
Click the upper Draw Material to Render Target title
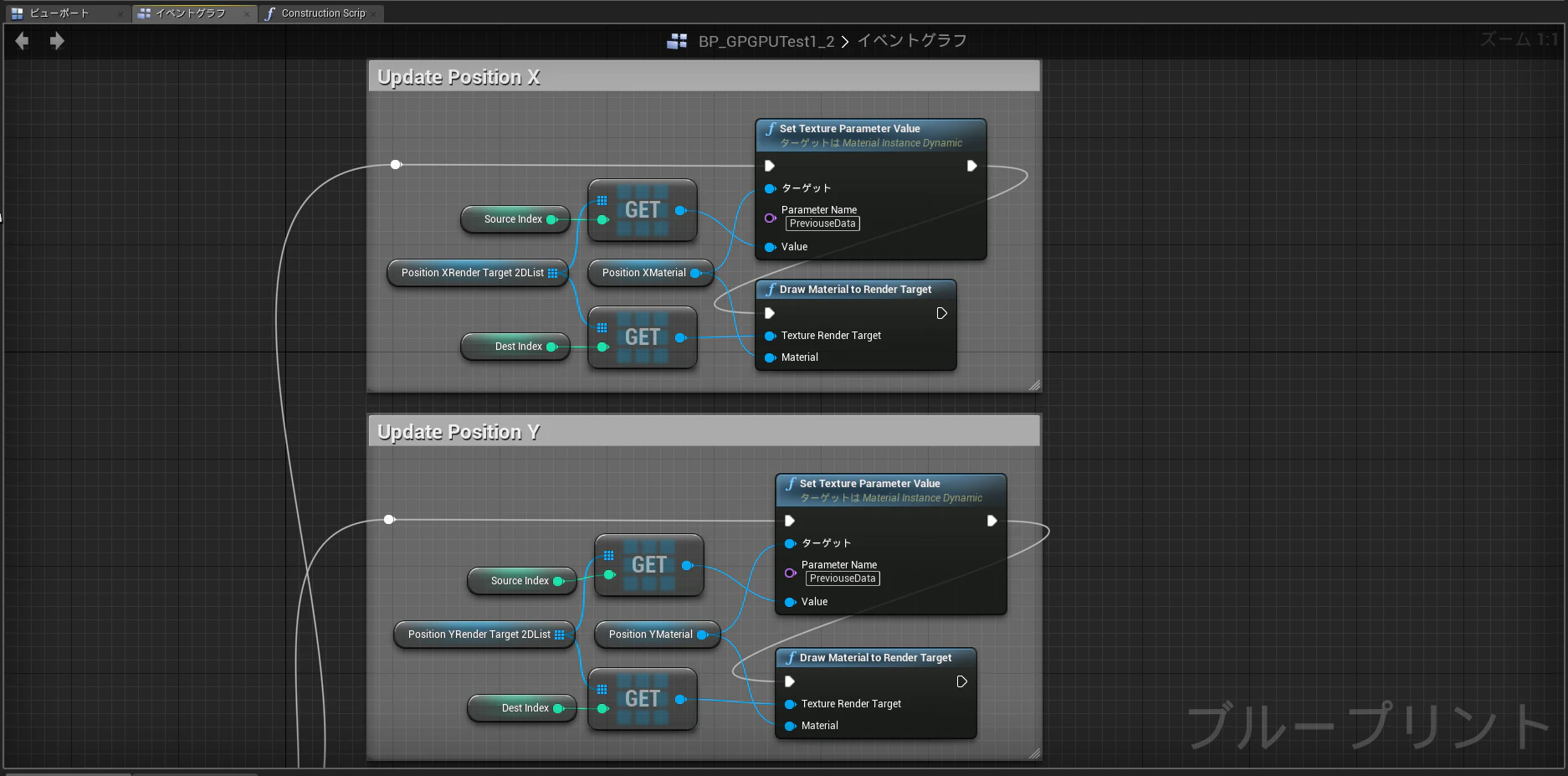(x=856, y=290)
